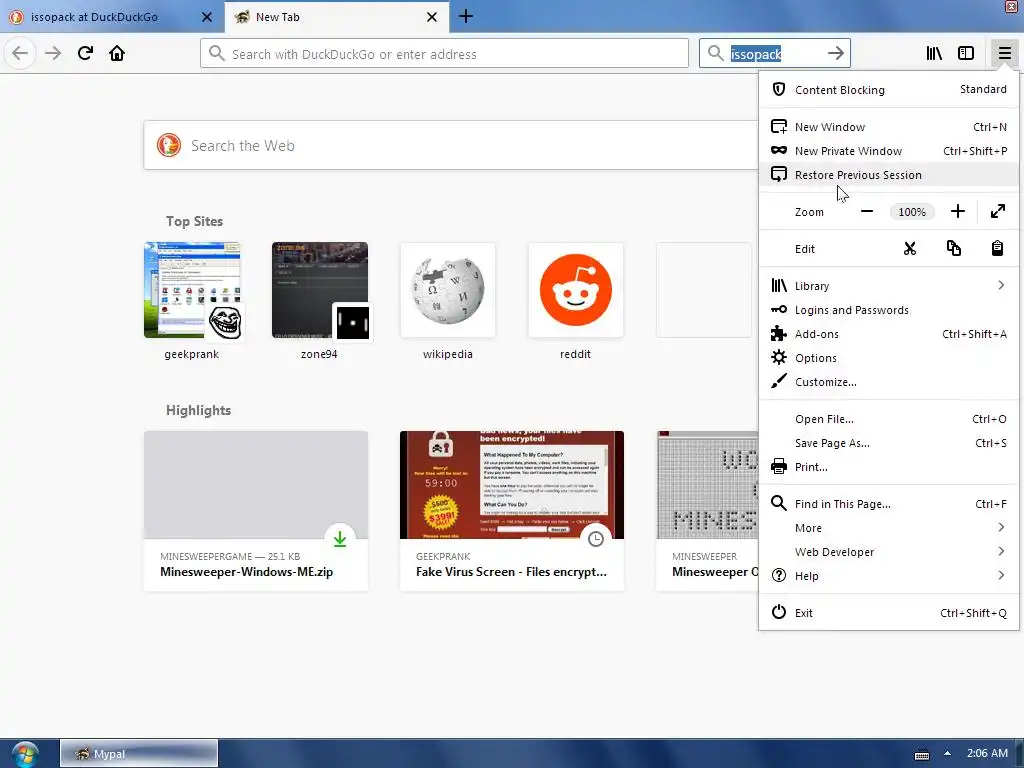
Task: Expand the Library submenu
Action: tap(888, 285)
